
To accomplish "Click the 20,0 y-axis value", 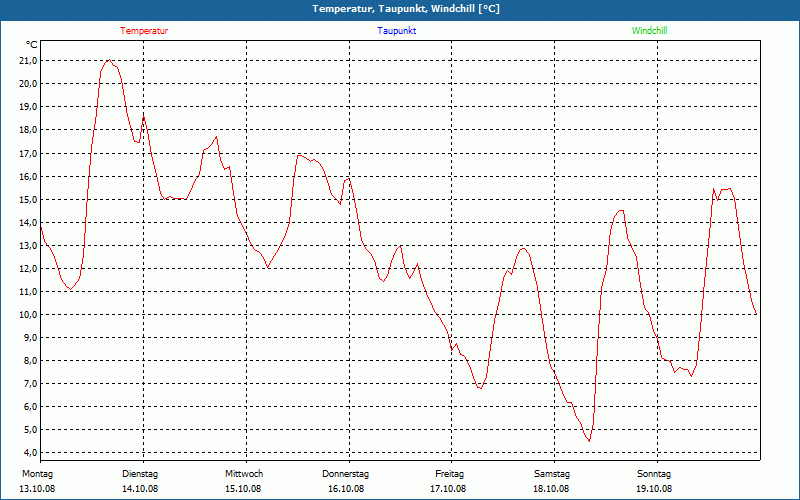I will tap(29, 84).
